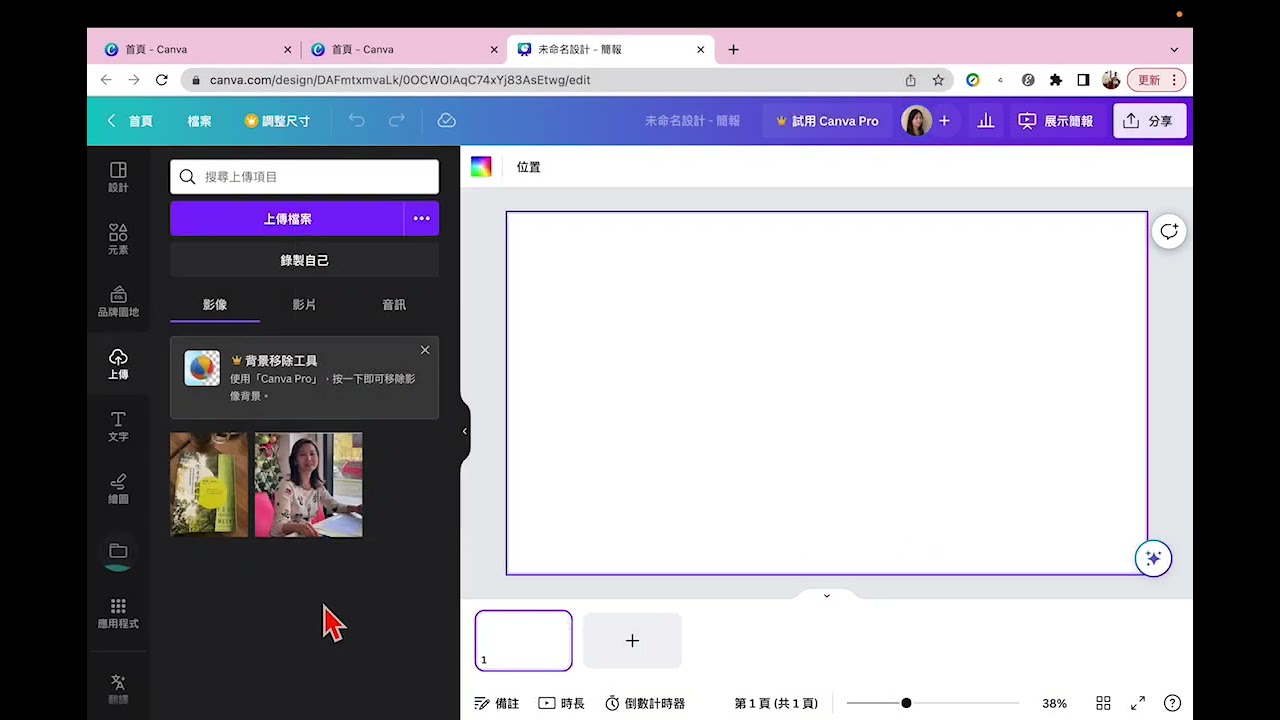The width and height of the screenshot is (1280, 720).
Task: Click the comment refresh icon beside canvas
Action: (1169, 232)
